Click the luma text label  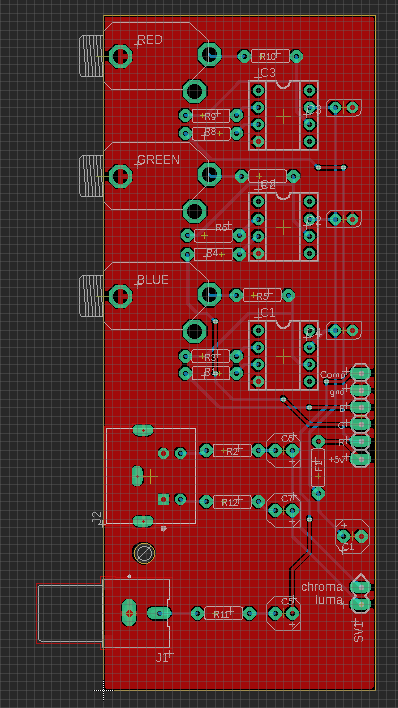(x=330, y=600)
